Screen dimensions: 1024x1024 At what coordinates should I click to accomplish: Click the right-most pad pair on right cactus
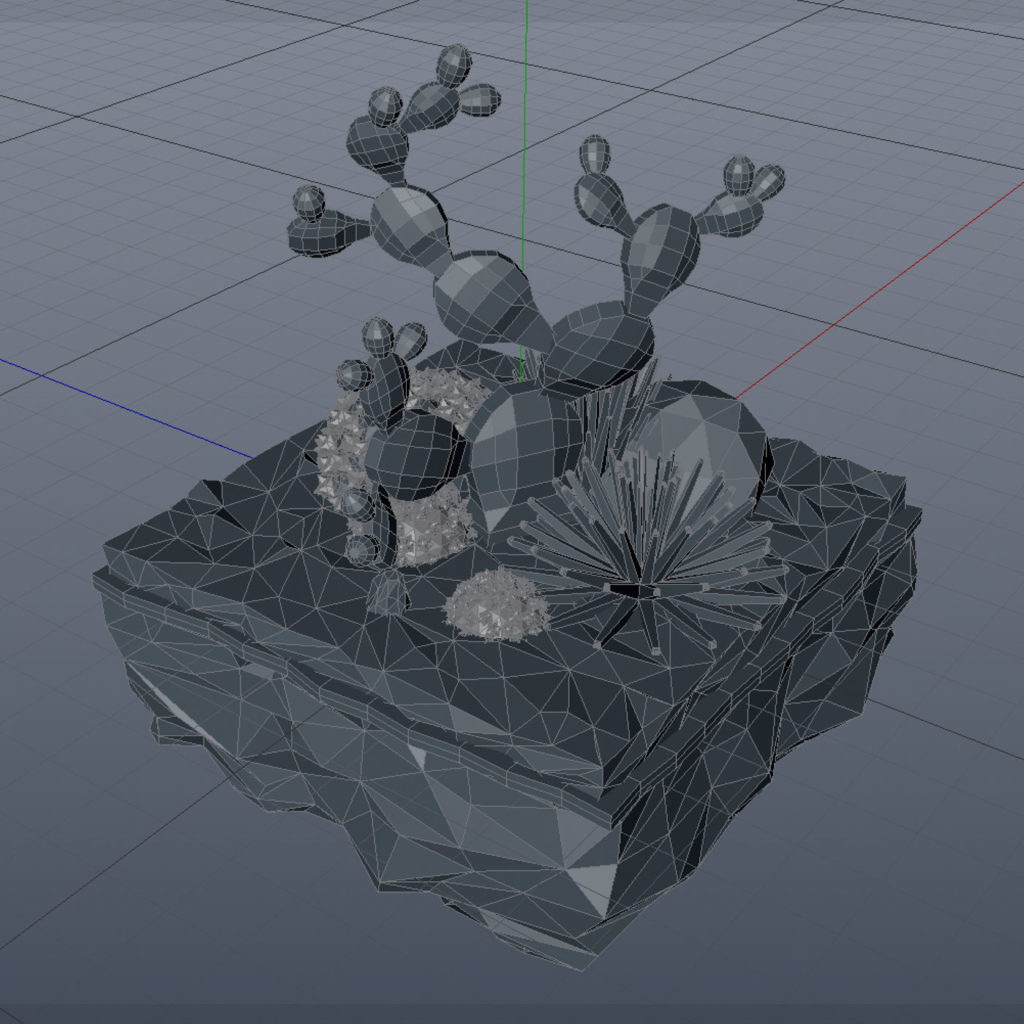748,188
